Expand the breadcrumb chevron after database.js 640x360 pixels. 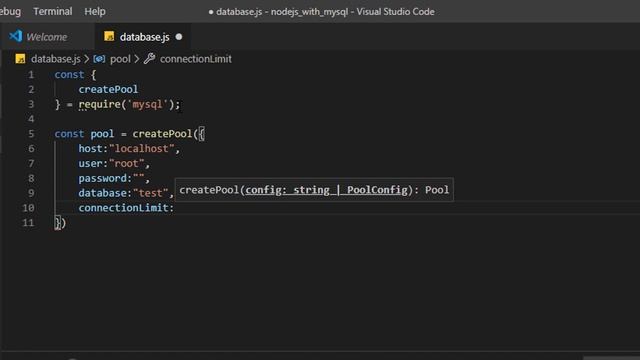point(87,59)
